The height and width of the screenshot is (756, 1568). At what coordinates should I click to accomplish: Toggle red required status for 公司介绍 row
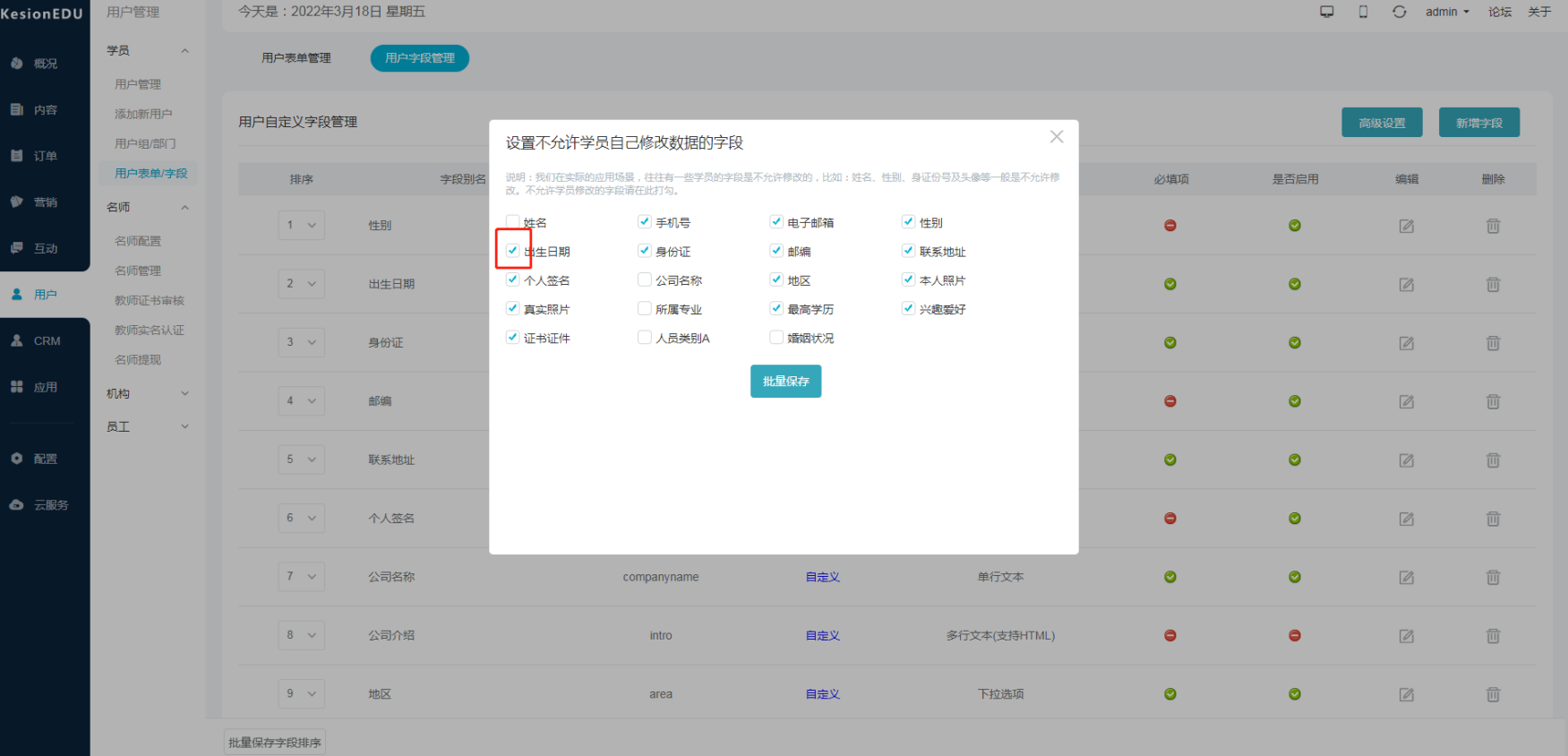[1170, 636]
